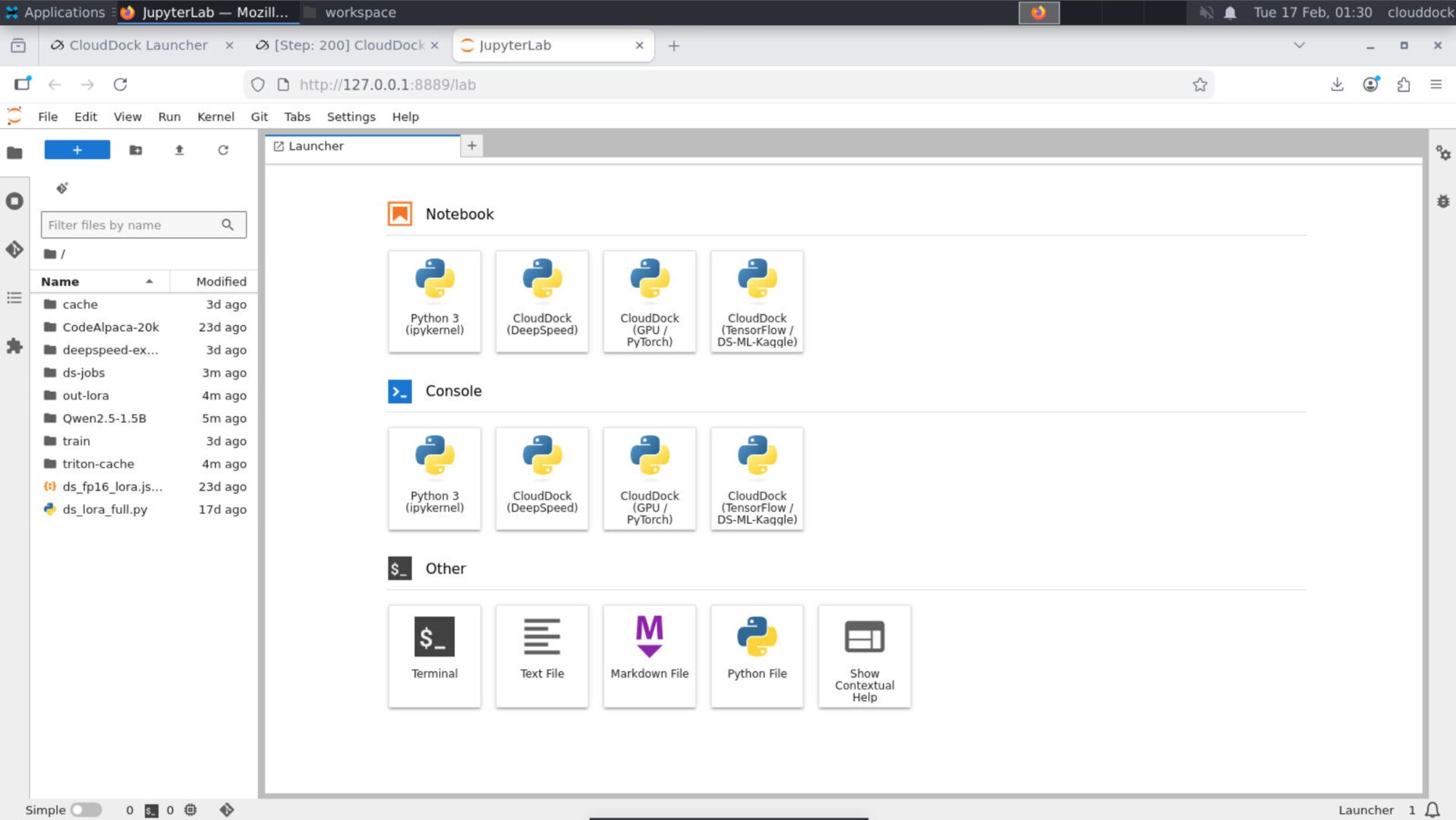Open the Applications menu in top panel
The width and height of the screenshot is (1456, 820).
pyautogui.click(x=55, y=12)
